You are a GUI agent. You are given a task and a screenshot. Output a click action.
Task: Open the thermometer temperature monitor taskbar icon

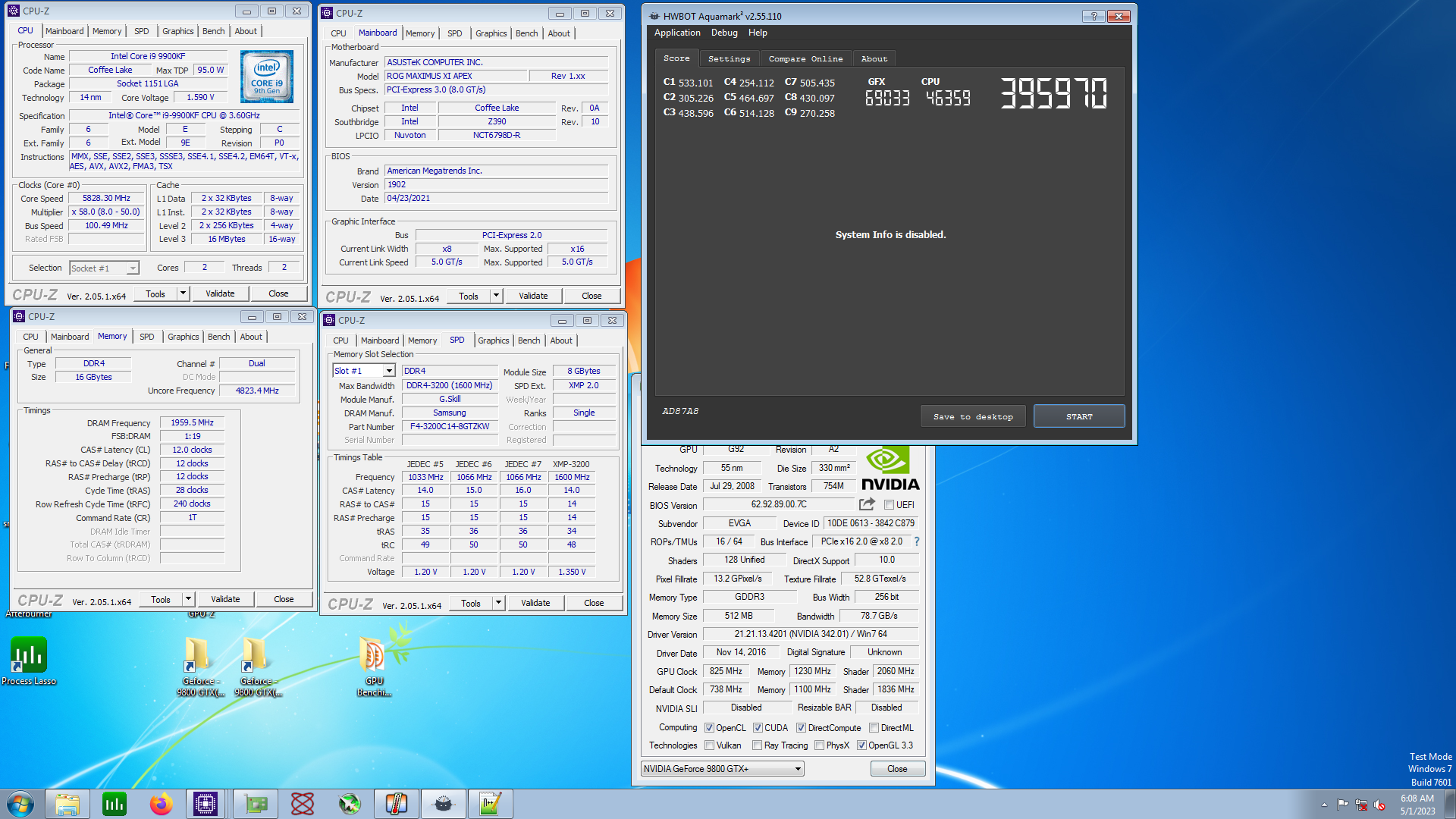(397, 804)
